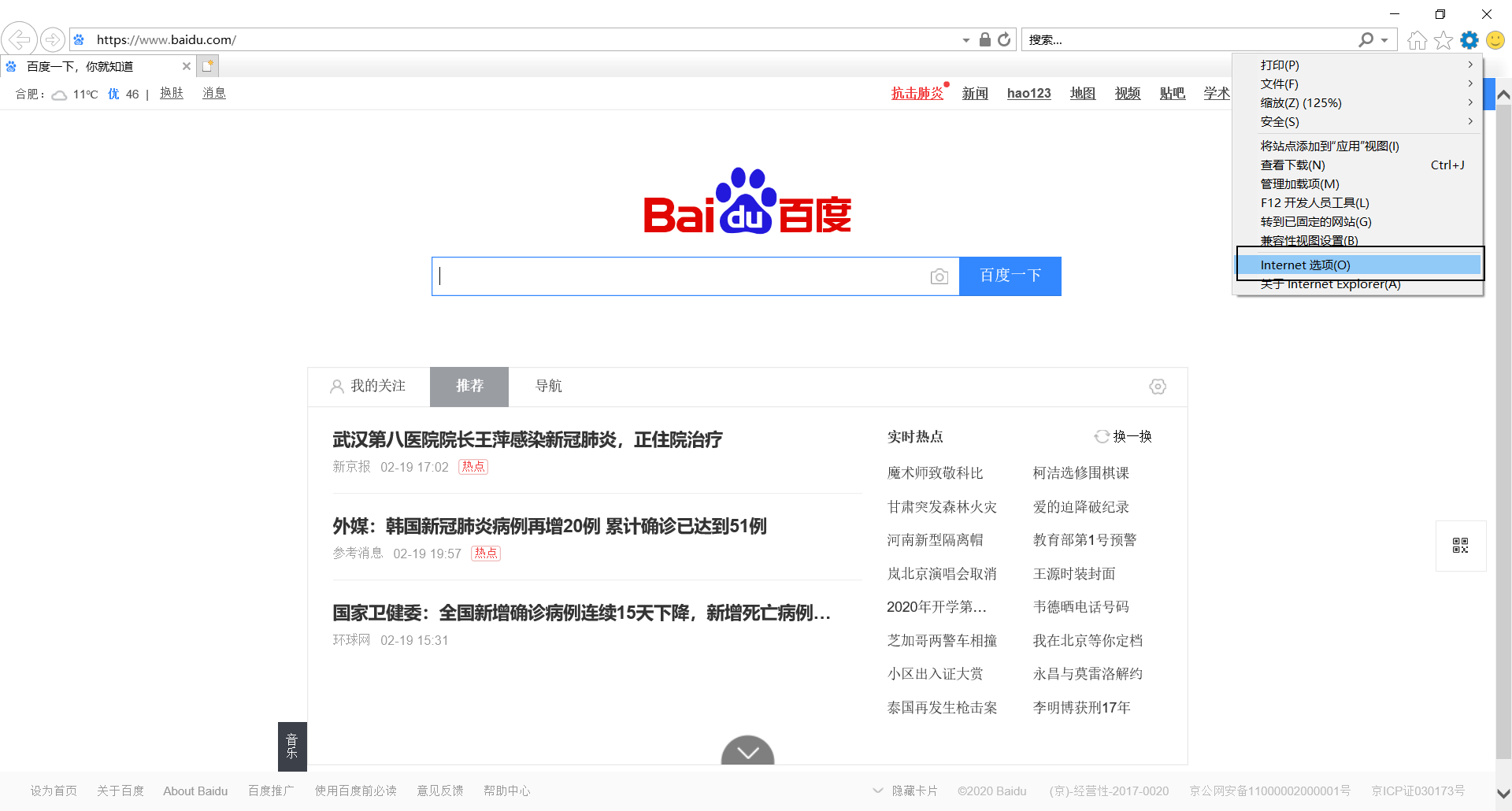Click the favorites star icon in the toolbar
Viewport: 1512px width, 811px height.
click(x=1443, y=39)
